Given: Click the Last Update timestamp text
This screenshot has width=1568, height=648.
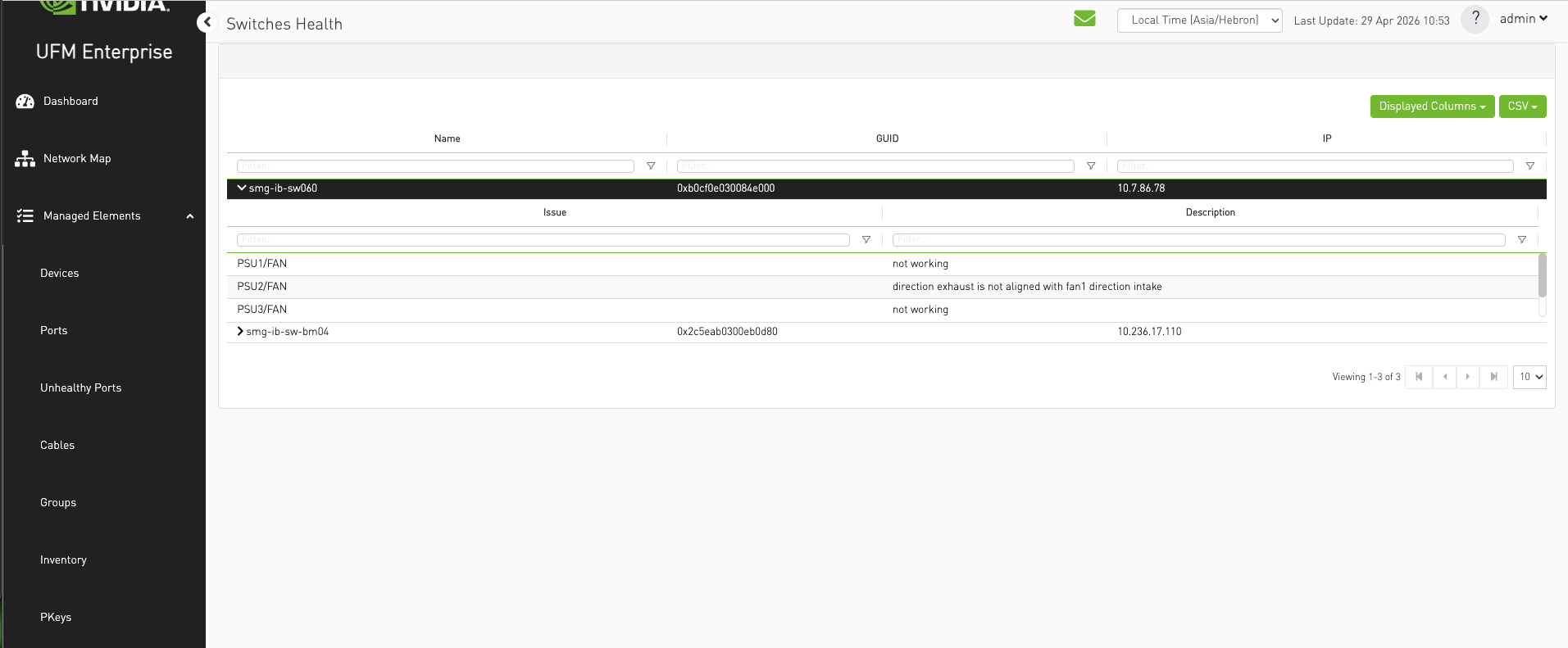Looking at the screenshot, I should coord(1371,20).
